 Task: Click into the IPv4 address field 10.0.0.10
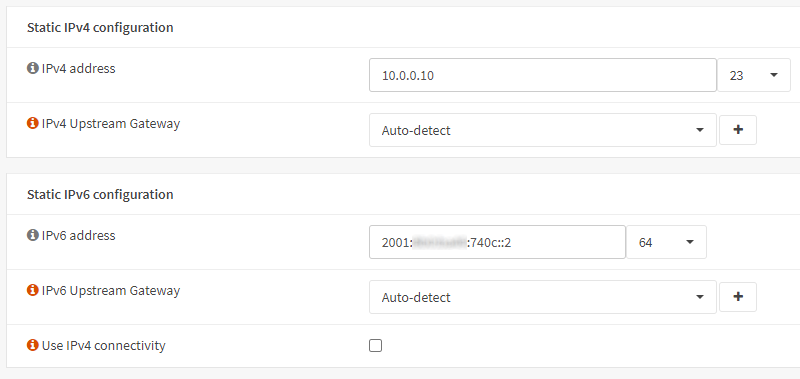[x=543, y=75]
